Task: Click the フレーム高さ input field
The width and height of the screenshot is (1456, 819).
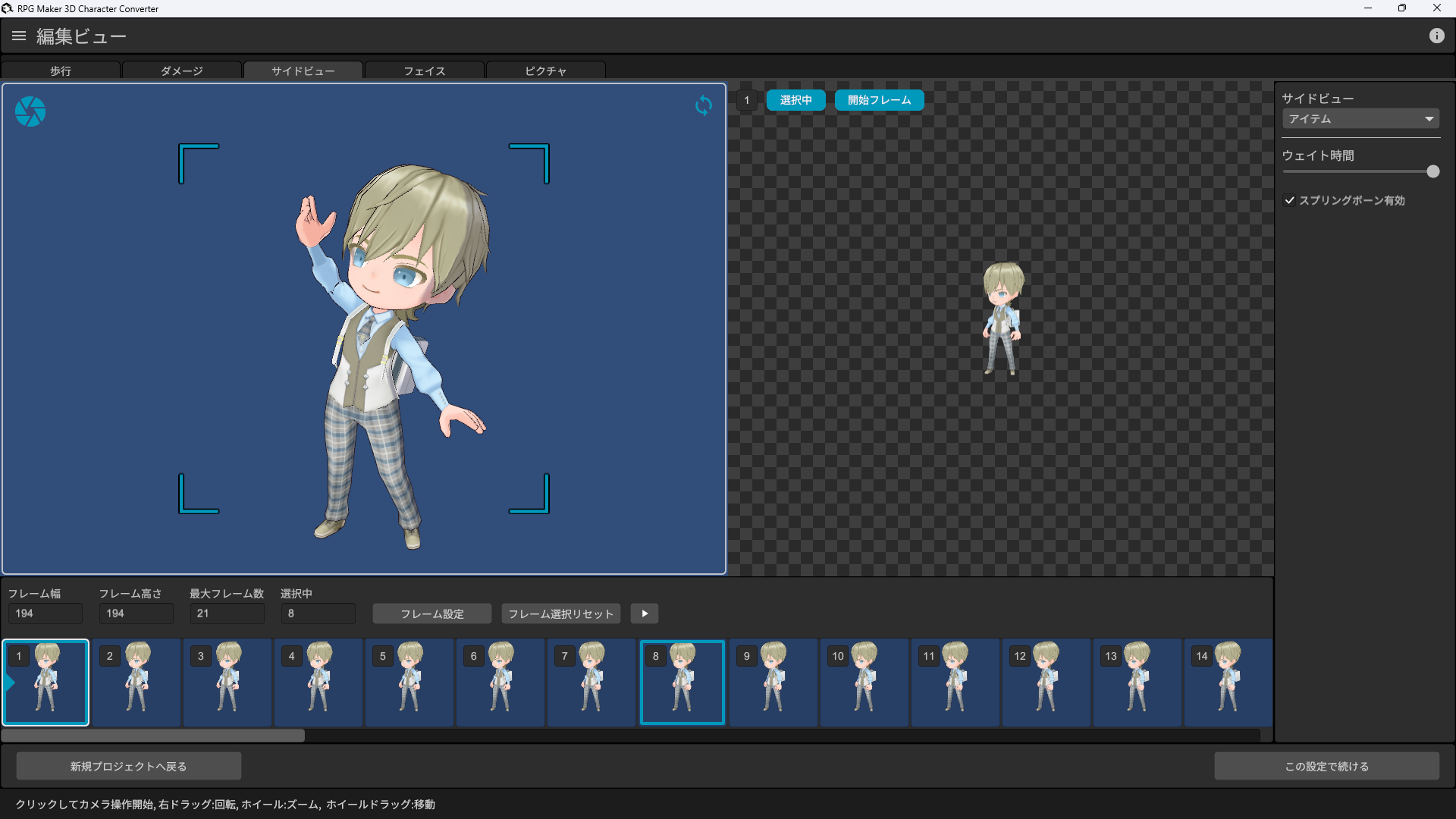Action: 136,613
